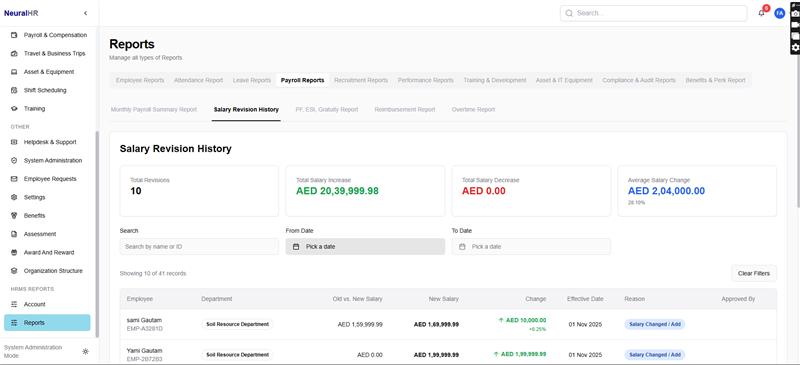The height and width of the screenshot is (365, 800).
Task: Click the Account list icon
Action: click(14, 304)
